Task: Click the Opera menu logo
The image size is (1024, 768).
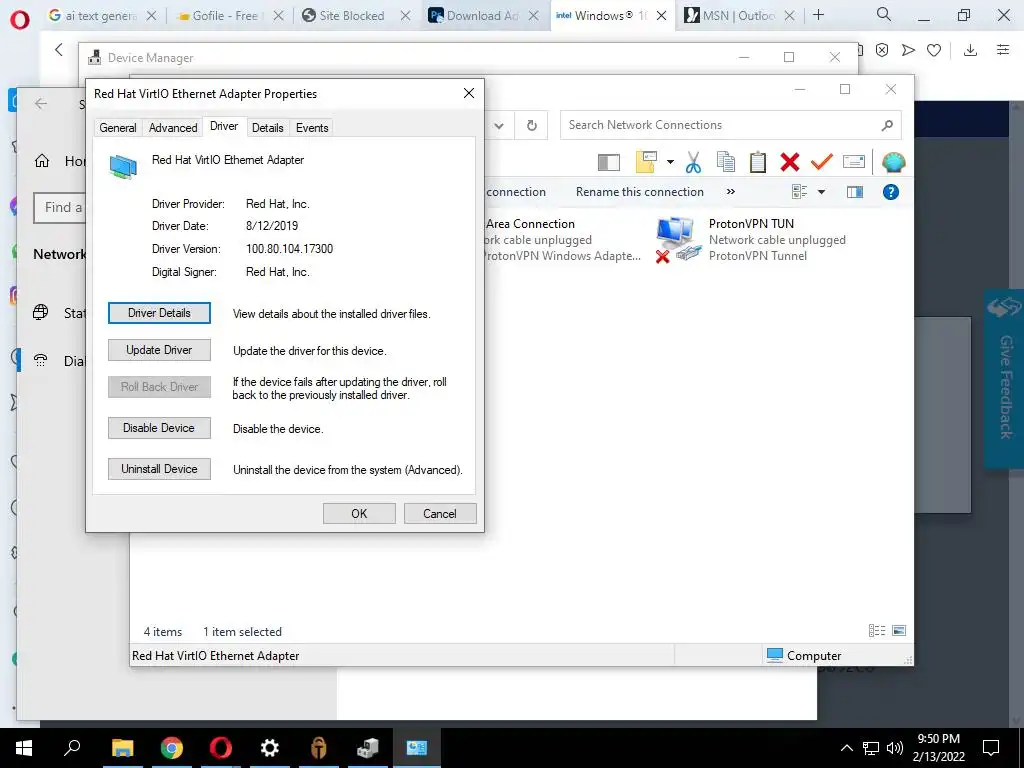Action: (20, 20)
